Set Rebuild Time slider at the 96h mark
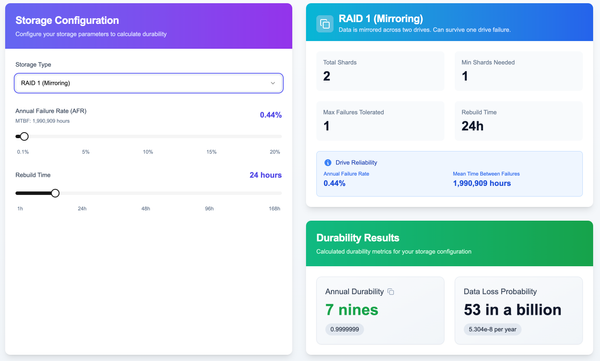This screenshot has height=361, width=600. coord(209,193)
